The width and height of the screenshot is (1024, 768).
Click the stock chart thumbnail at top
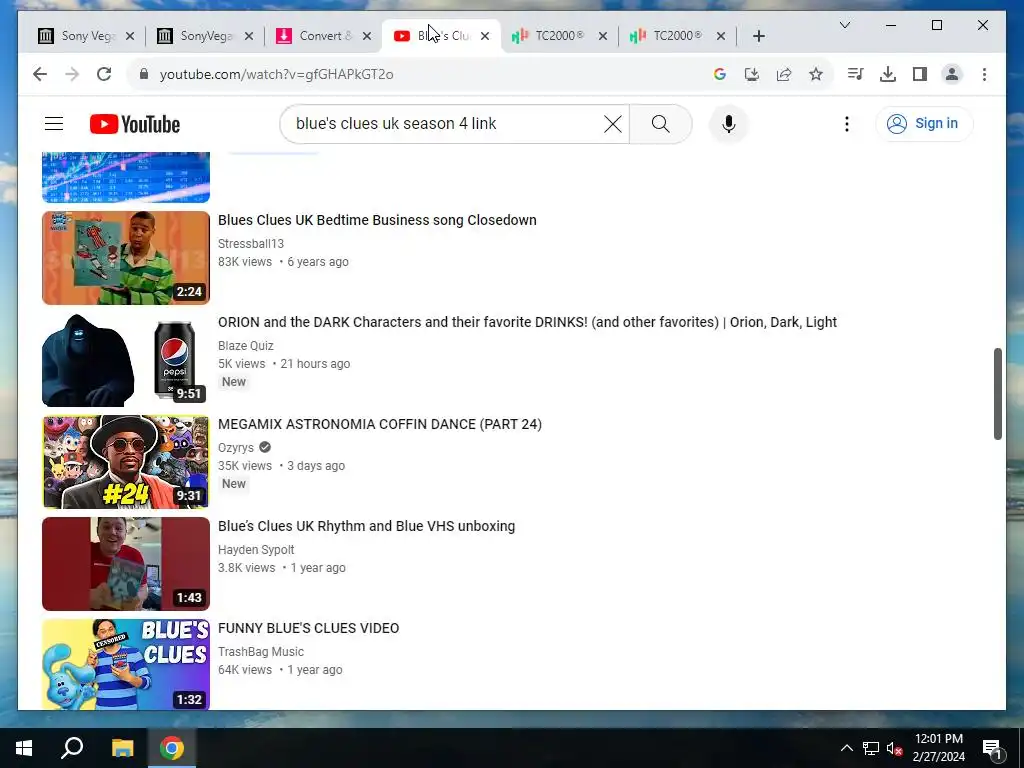126,177
